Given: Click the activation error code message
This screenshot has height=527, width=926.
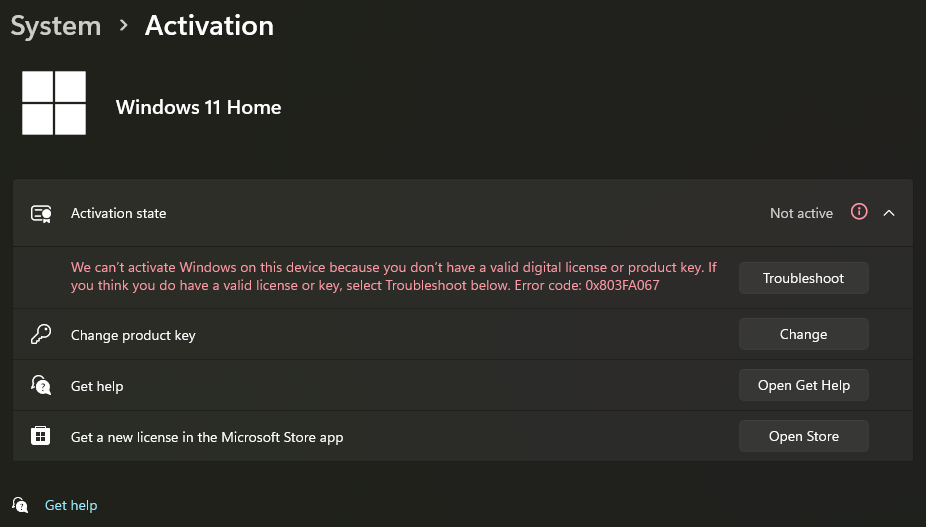Looking at the screenshot, I should tap(394, 276).
